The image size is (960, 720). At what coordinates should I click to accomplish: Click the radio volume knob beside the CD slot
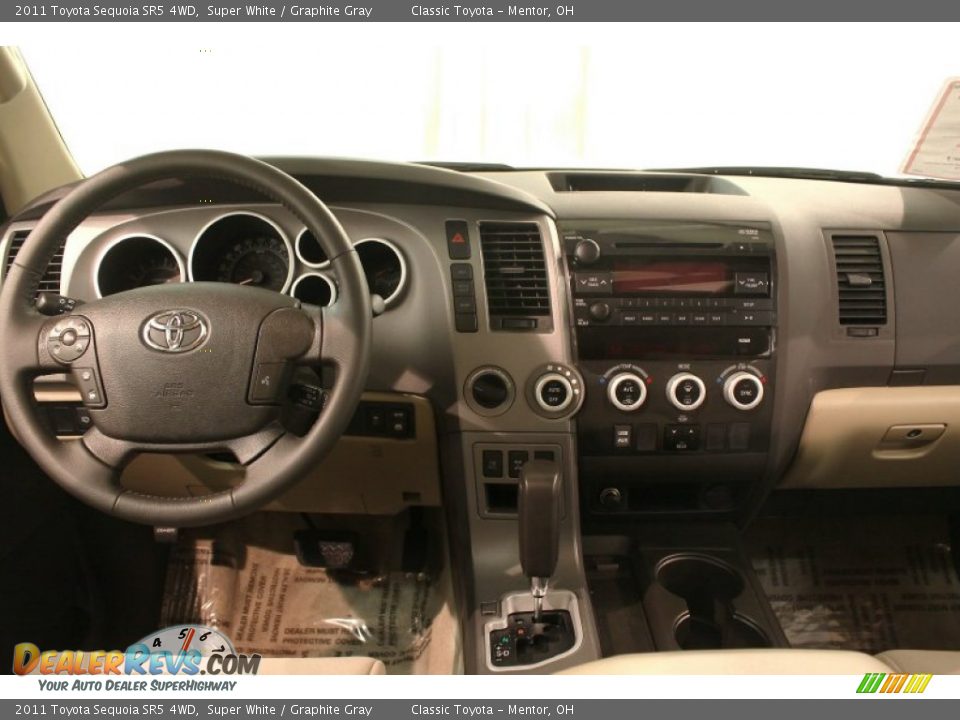point(586,251)
